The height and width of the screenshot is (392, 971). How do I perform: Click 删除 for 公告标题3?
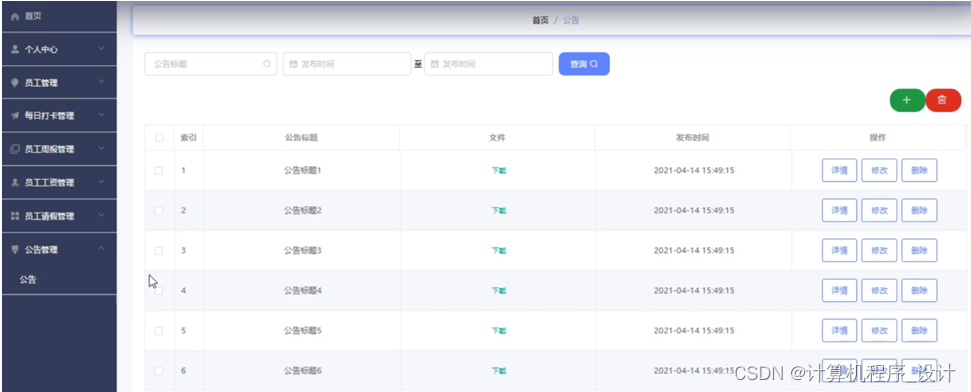point(919,251)
